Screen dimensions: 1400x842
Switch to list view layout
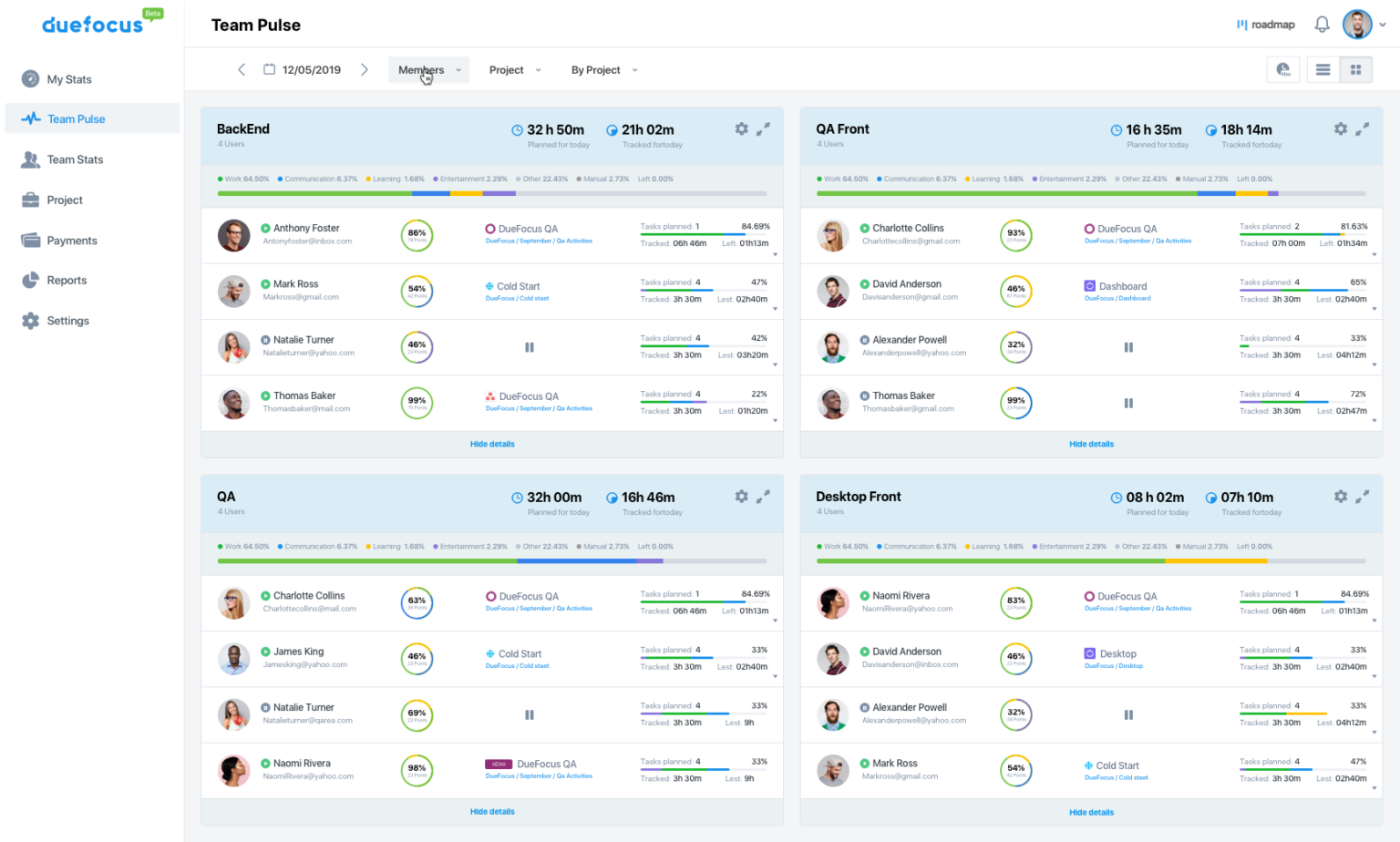tap(1322, 69)
